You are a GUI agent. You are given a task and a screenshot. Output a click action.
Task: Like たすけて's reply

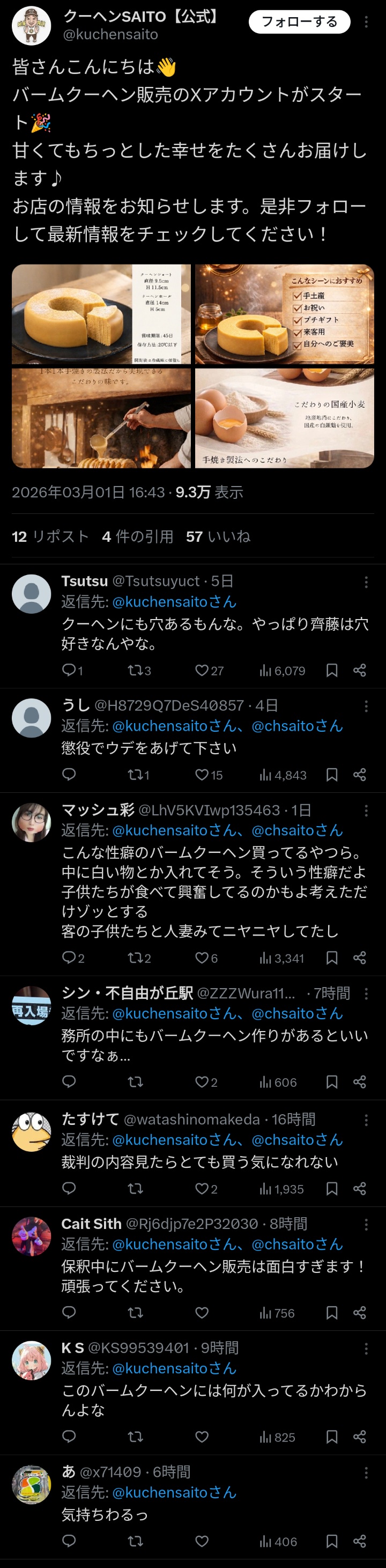[x=202, y=1188]
